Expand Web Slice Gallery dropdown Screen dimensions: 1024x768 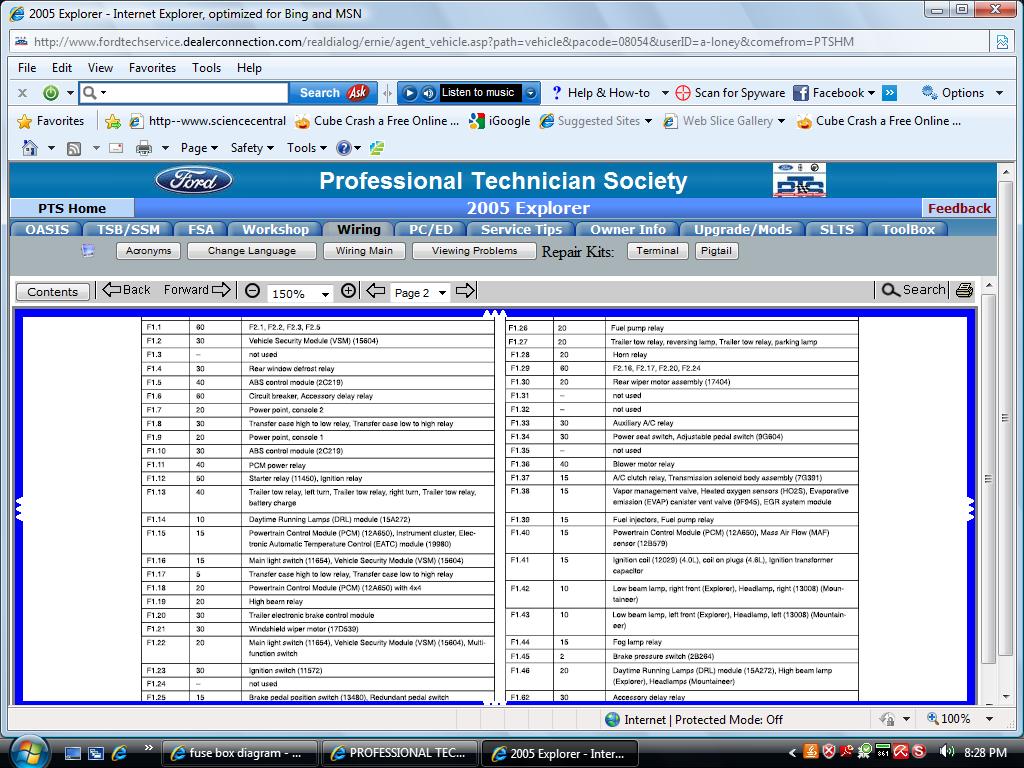(x=781, y=121)
